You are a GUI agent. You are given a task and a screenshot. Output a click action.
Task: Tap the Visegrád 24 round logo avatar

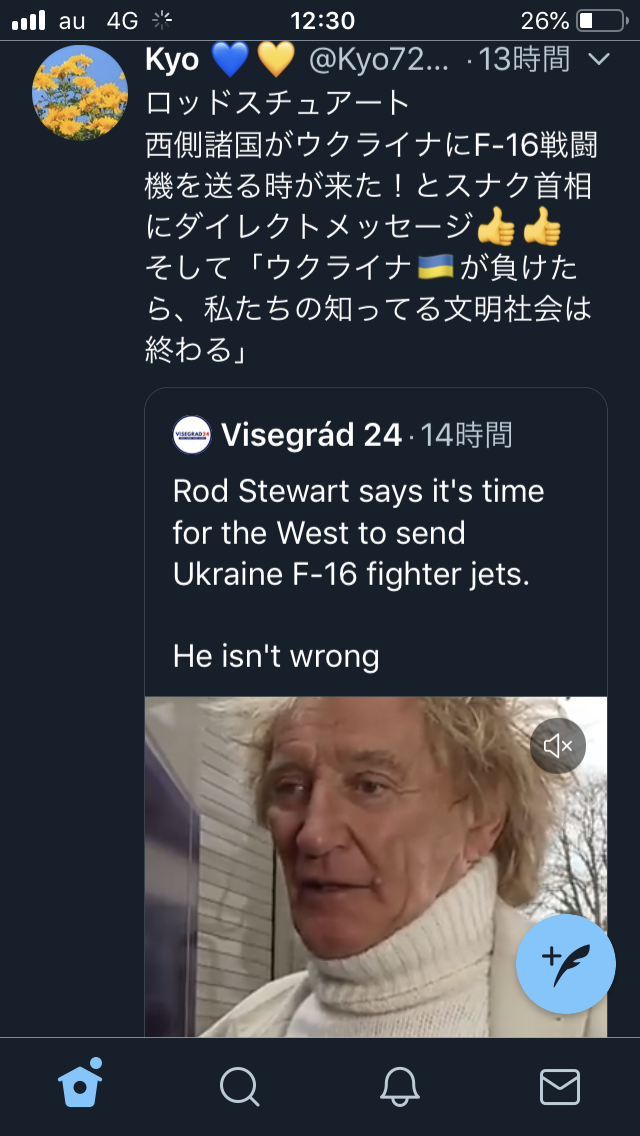pyautogui.click(x=192, y=435)
